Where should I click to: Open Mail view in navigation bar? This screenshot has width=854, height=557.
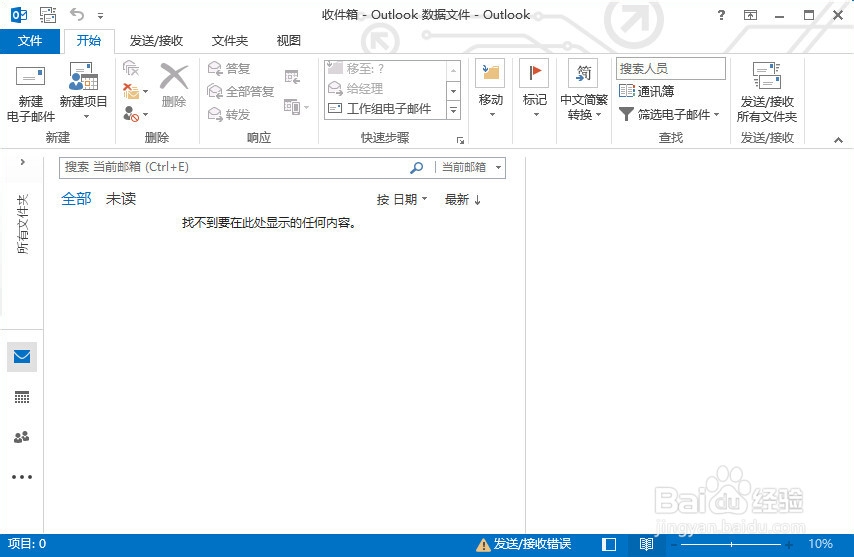point(22,357)
